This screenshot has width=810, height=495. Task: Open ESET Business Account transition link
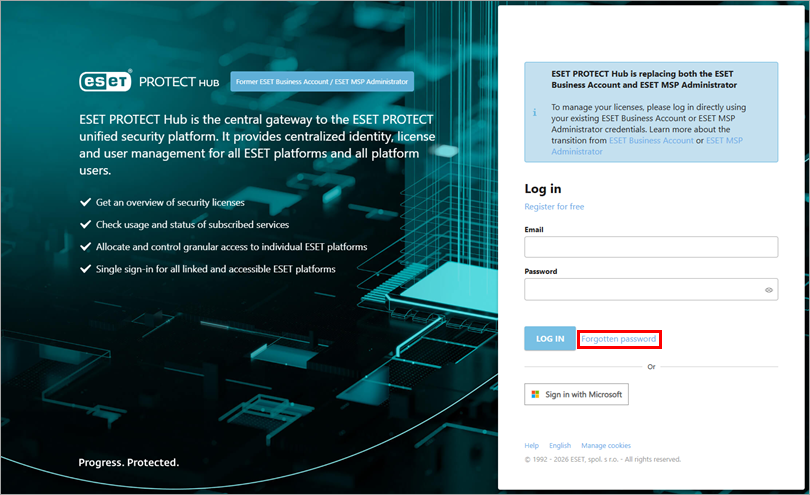coord(651,141)
